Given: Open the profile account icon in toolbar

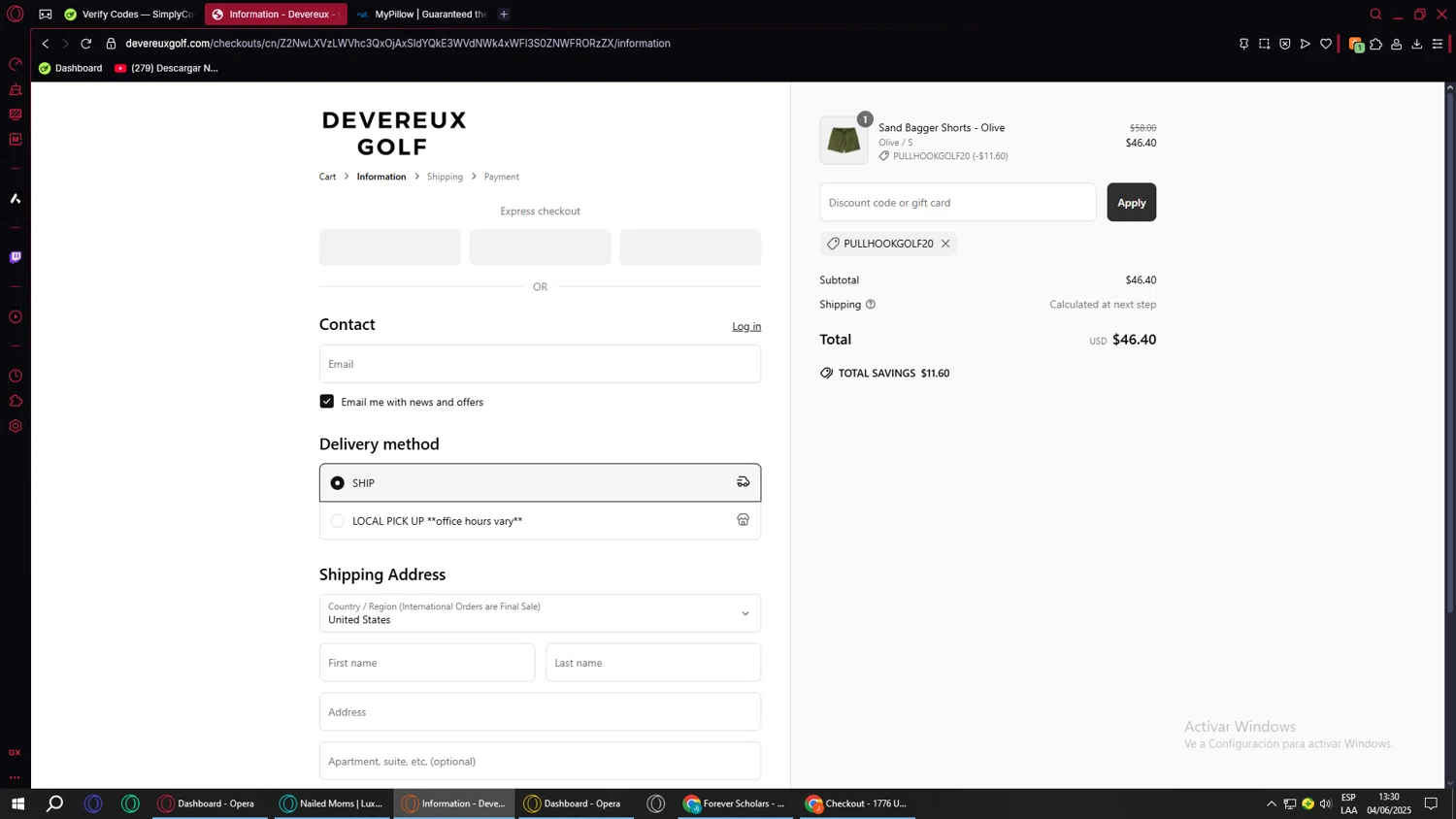Looking at the screenshot, I should click(1397, 44).
